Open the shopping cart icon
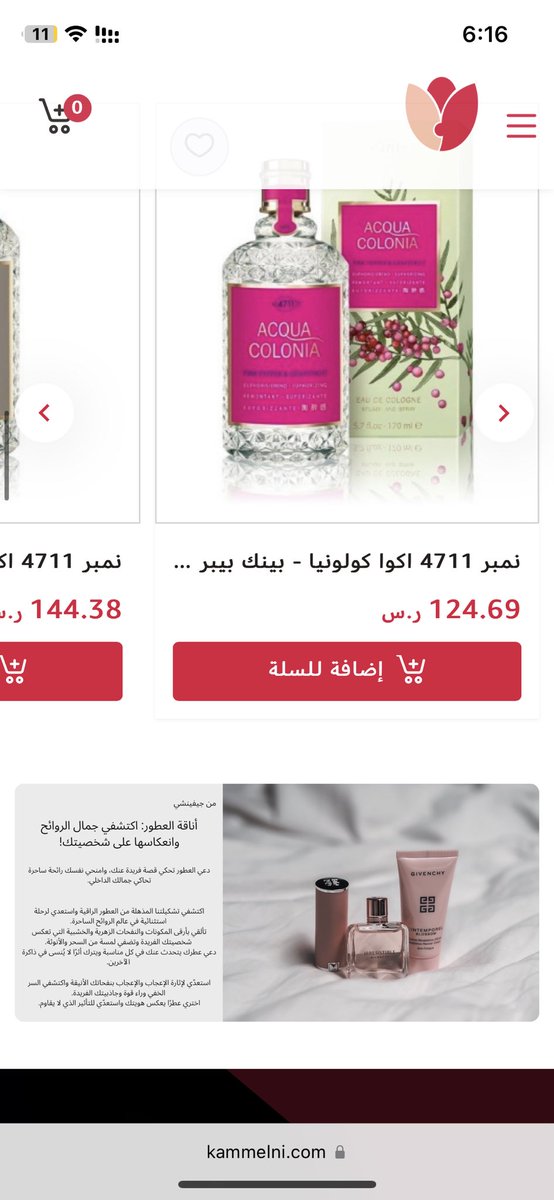The width and height of the screenshot is (554, 1200). [x=56, y=117]
